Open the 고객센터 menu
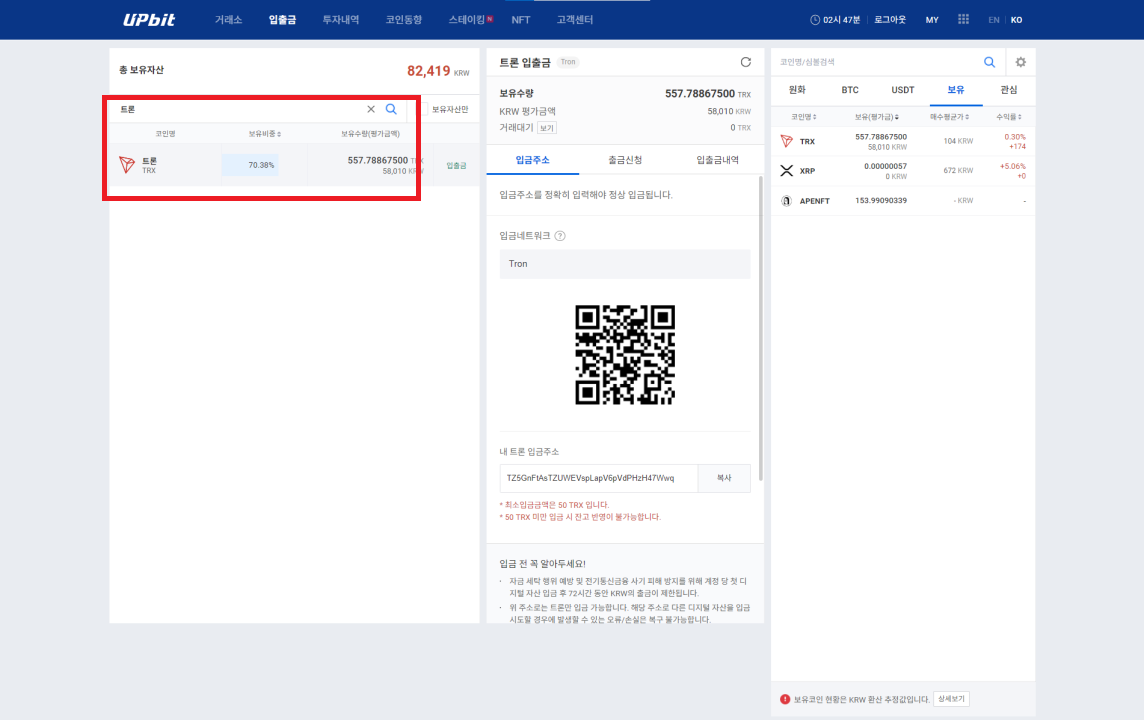This screenshot has height=720, width=1144. coord(575,20)
